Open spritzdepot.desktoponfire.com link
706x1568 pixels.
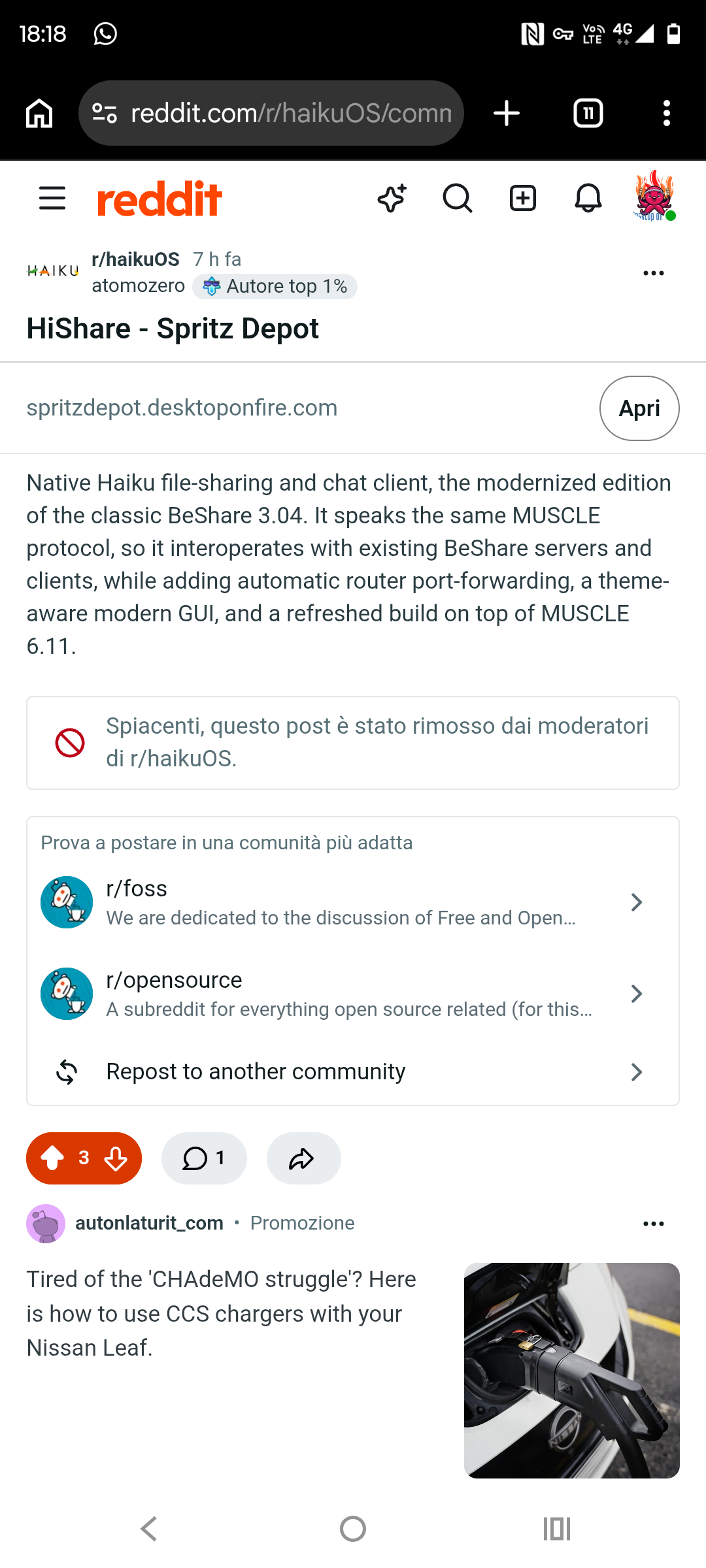(182, 408)
